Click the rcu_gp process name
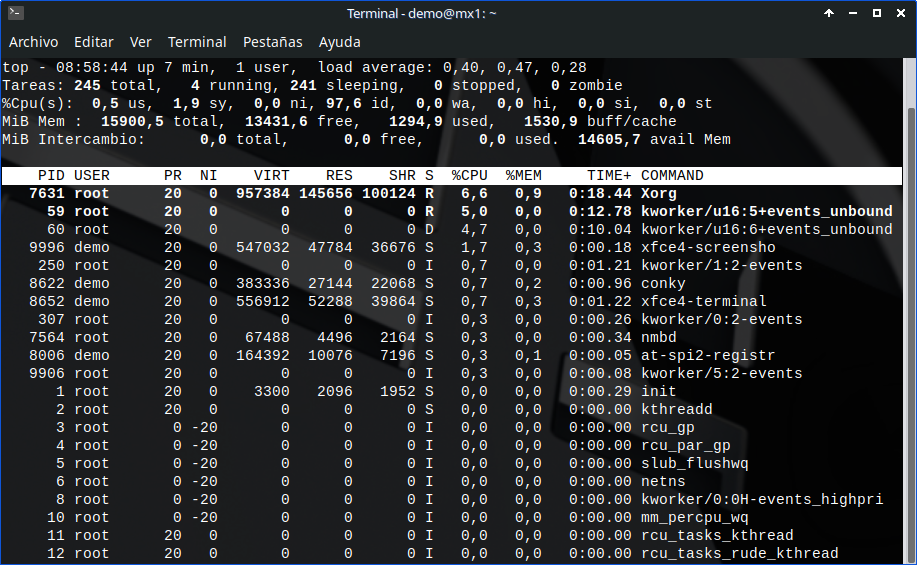This screenshot has width=917, height=565. point(668,428)
